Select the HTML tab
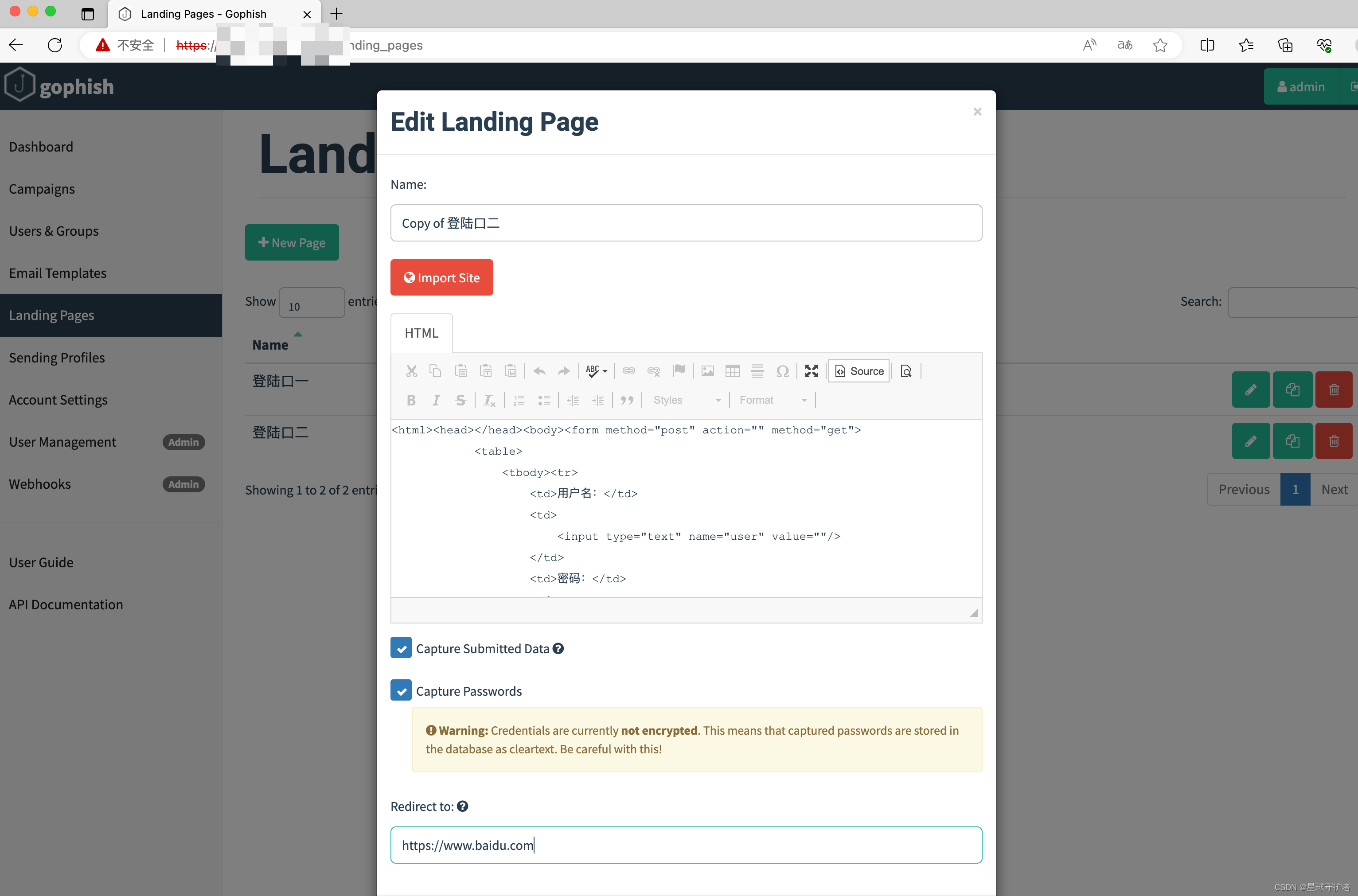1358x896 pixels. 422,333
